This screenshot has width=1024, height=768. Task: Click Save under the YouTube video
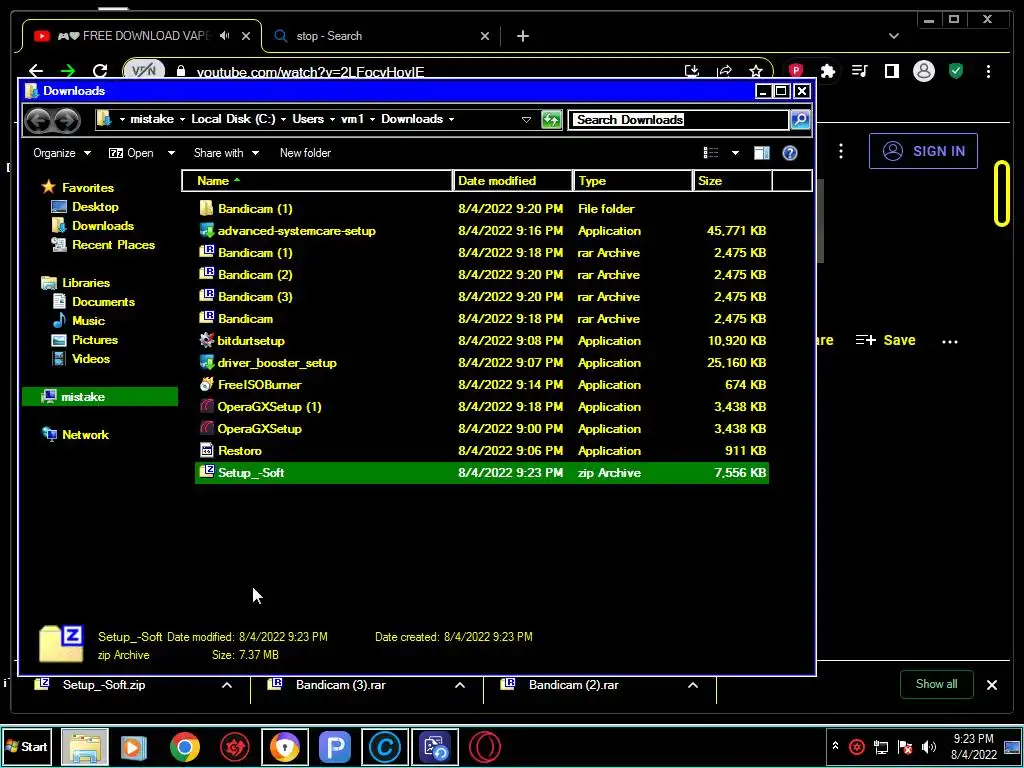click(886, 340)
